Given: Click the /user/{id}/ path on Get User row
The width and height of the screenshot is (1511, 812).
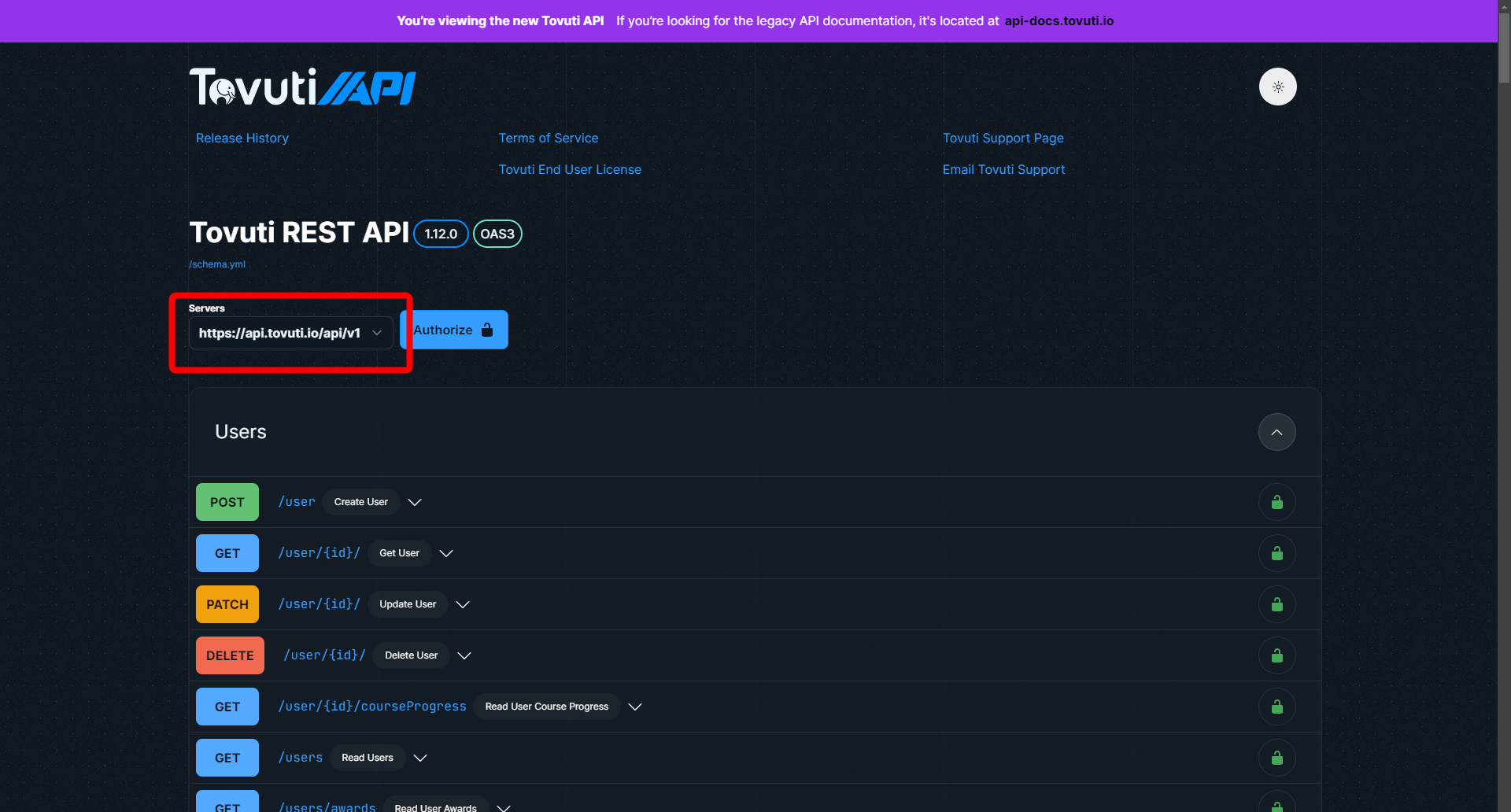Looking at the screenshot, I should pos(319,553).
